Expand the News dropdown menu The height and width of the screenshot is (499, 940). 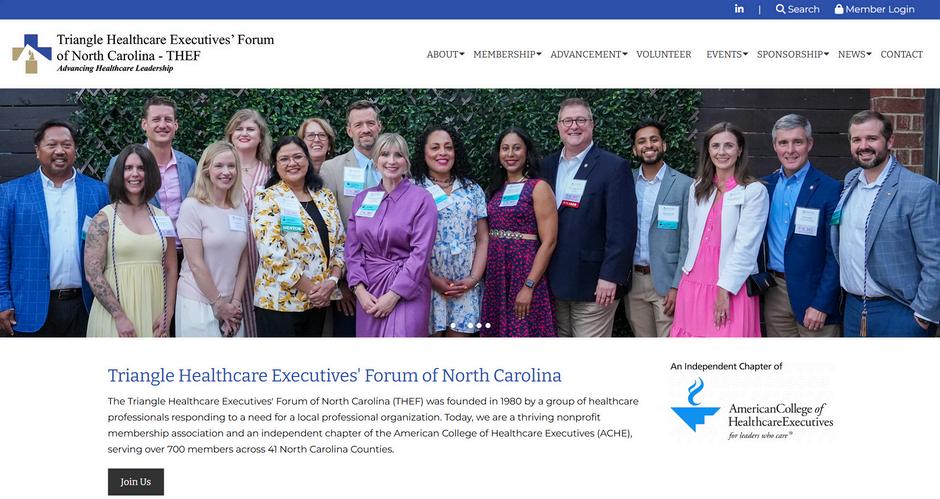coord(854,54)
